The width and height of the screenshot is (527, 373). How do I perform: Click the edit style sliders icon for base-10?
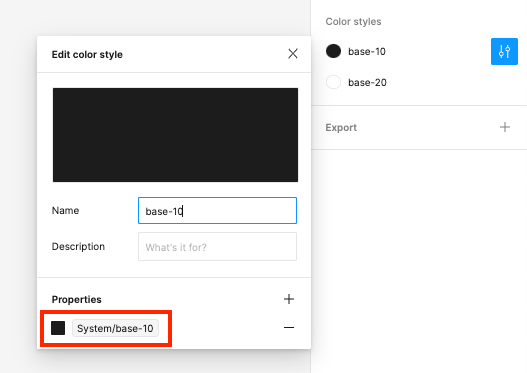click(504, 51)
